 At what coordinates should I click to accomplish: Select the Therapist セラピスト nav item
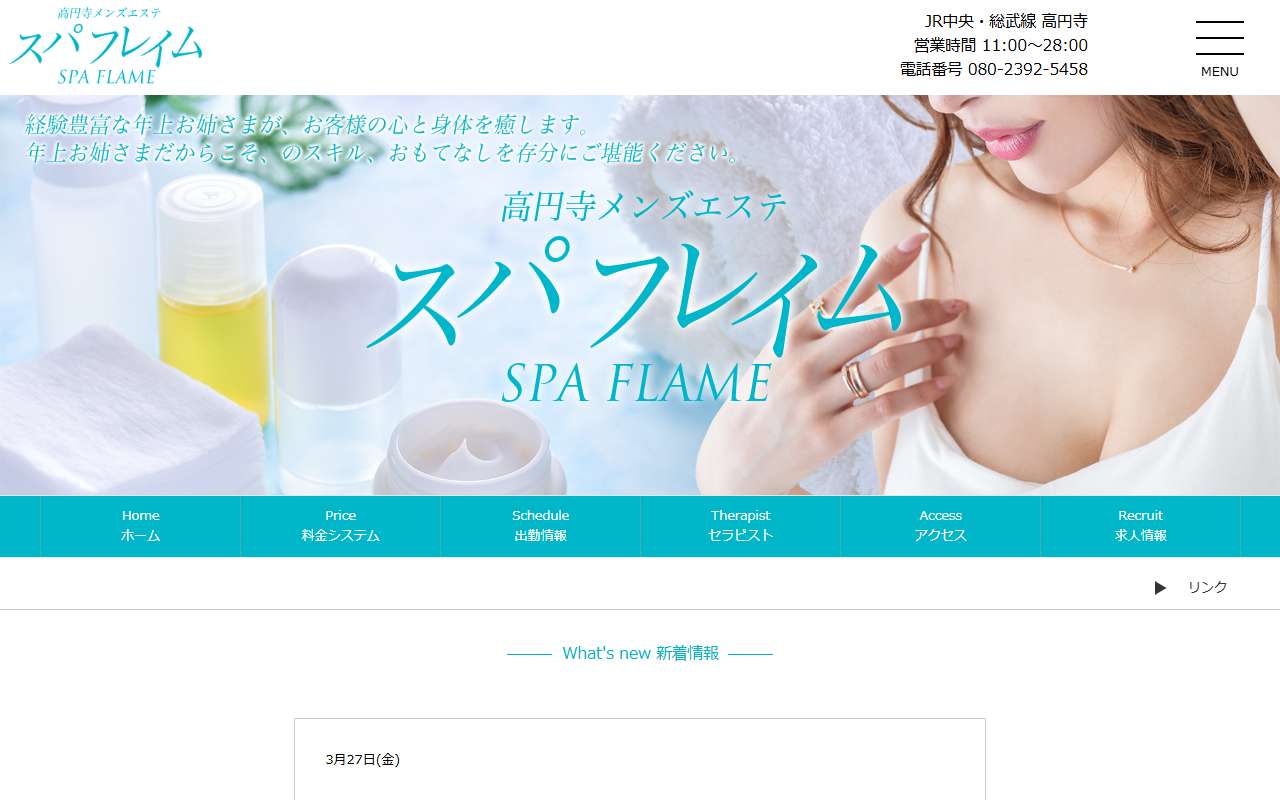740,526
